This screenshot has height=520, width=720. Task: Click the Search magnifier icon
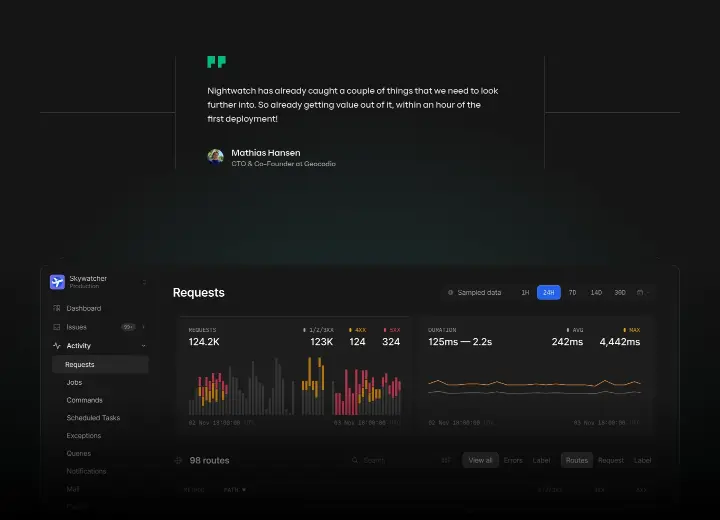coord(355,460)
